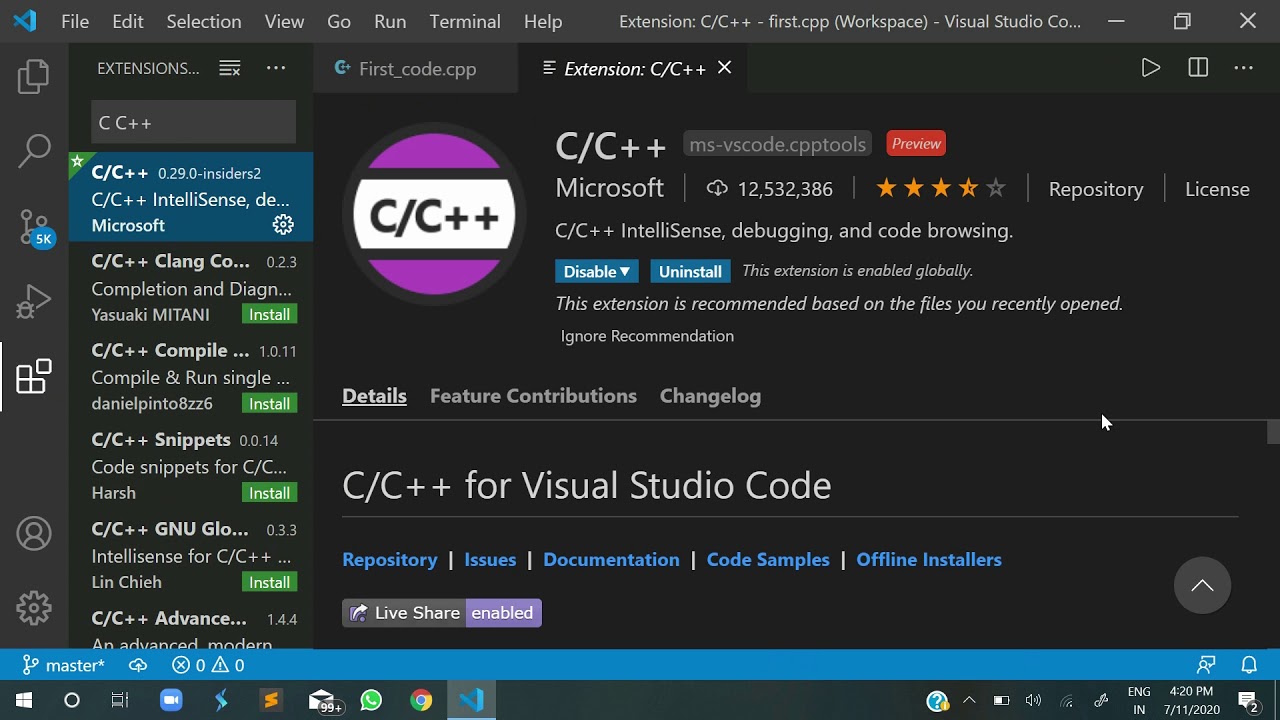
Task: Open Chrome from the taskbar
Action: coord(421,701)
